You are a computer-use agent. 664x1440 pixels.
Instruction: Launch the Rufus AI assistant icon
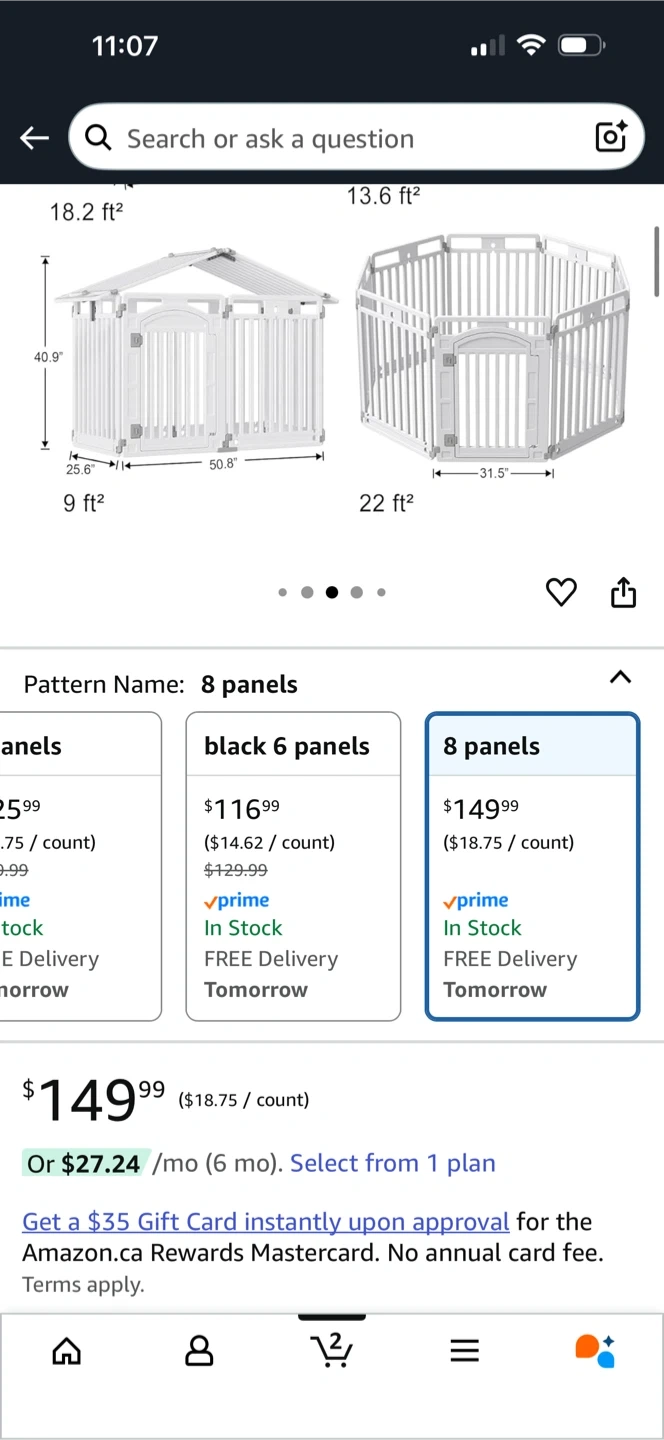[595, 1350]
